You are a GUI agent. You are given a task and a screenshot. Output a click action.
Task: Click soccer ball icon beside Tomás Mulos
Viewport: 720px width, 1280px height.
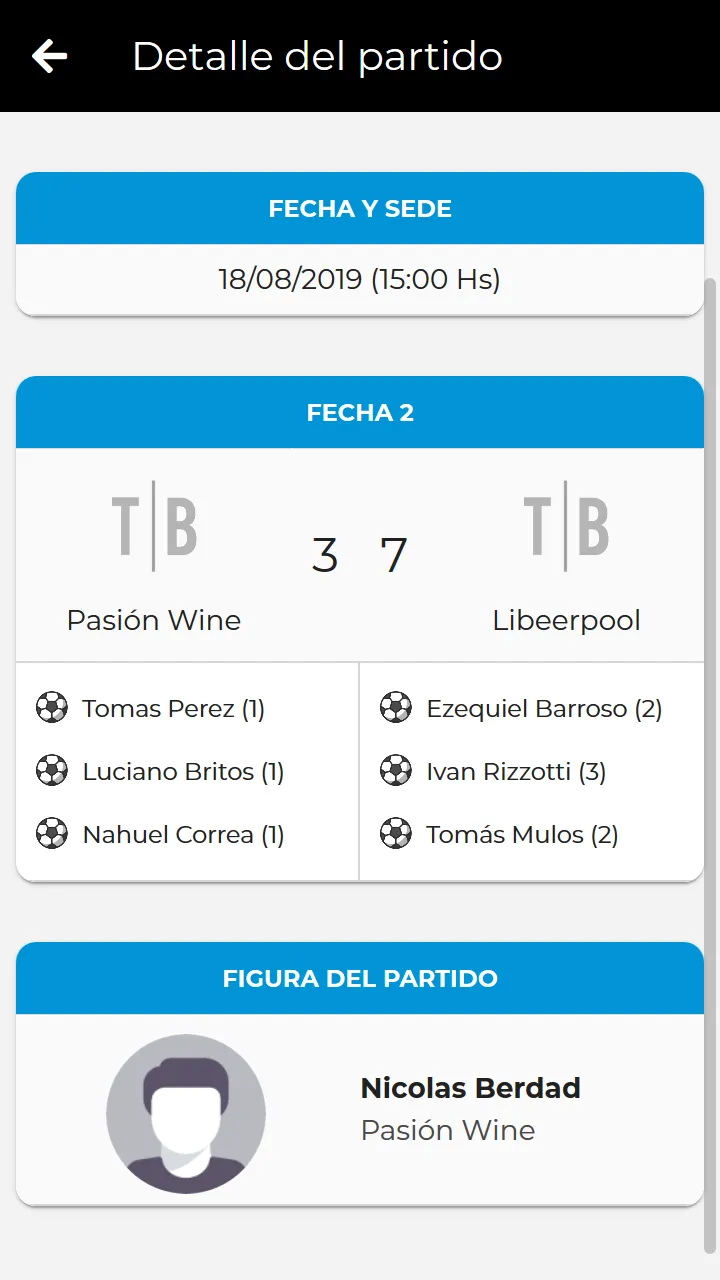[x=396, y=834]
